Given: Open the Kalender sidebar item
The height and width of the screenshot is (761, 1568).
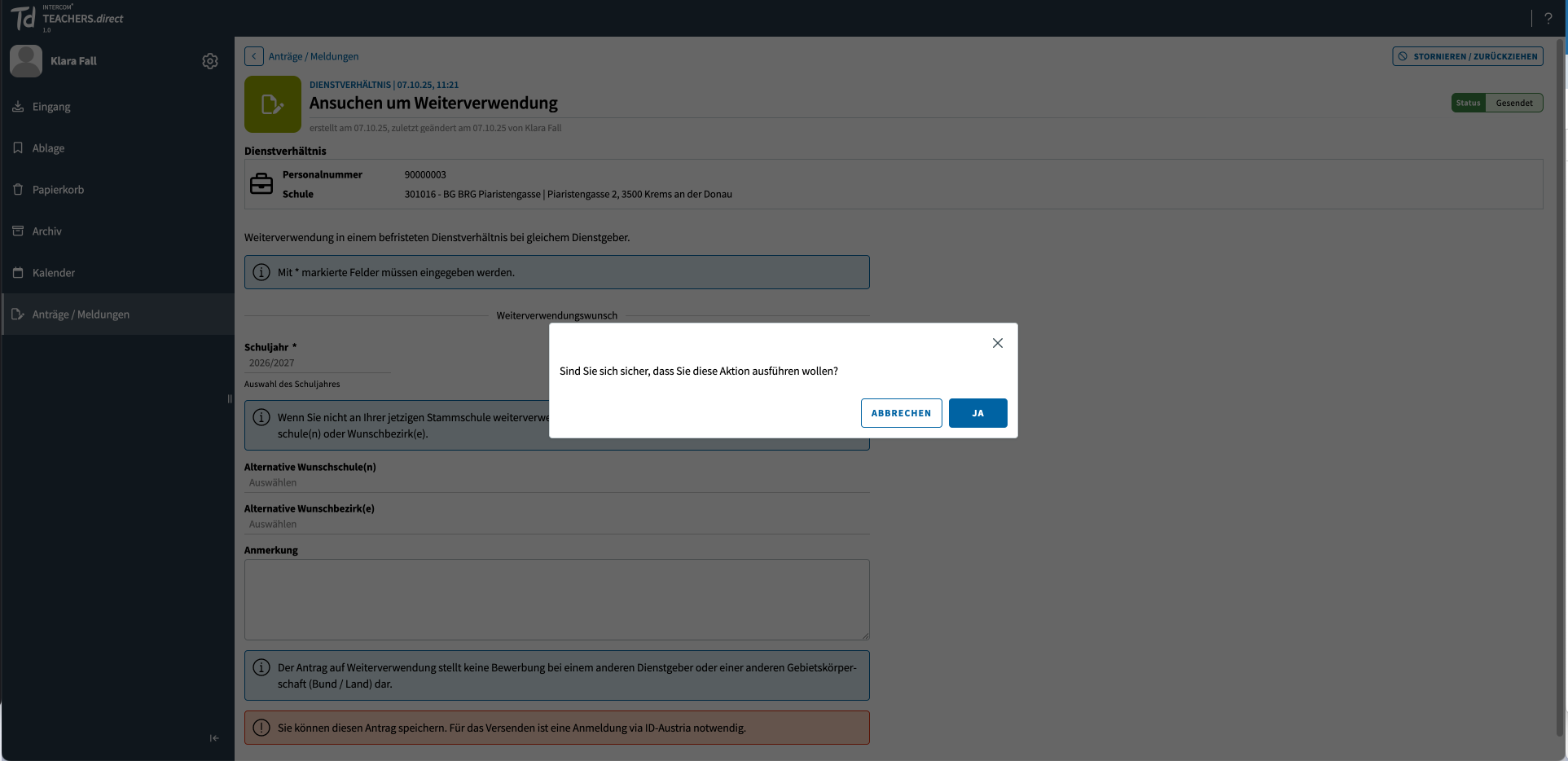Looking at the screenshot, I should (x=54, y=273).
